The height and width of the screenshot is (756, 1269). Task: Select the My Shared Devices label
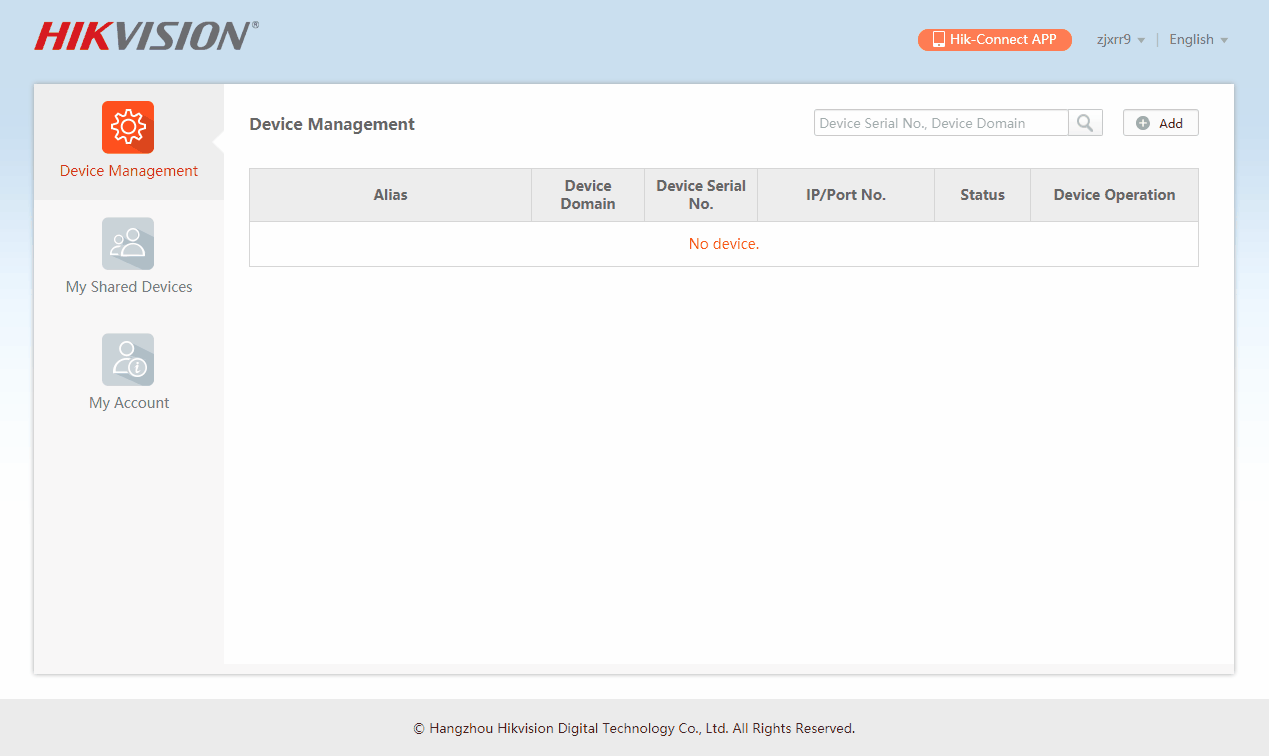tap(129, 287)
